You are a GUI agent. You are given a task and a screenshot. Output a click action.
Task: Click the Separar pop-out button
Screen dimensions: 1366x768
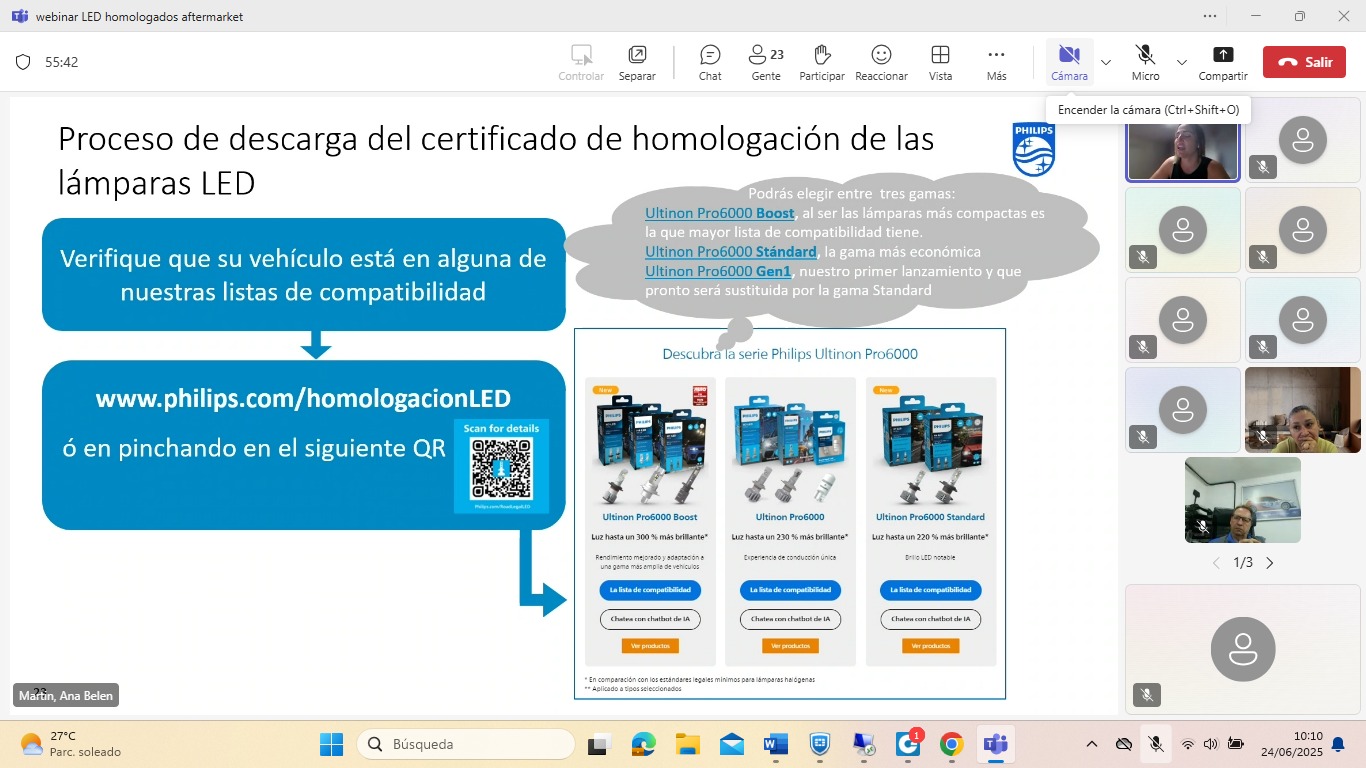tap(637, 62)
